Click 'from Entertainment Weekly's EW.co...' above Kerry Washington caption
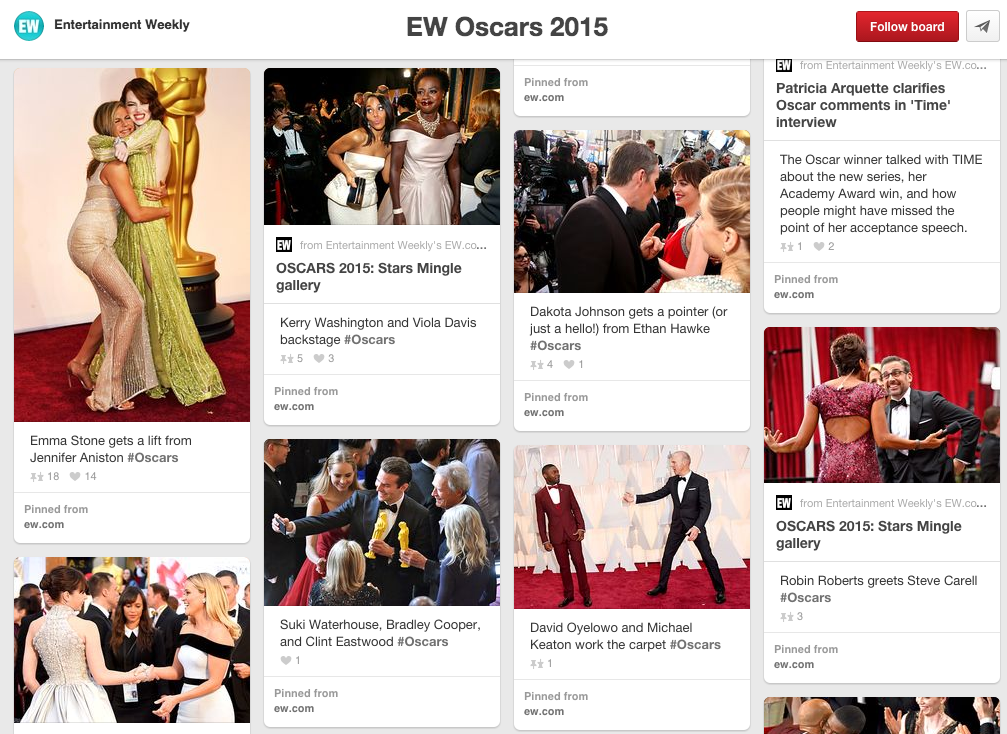This screenshot has width=1007, height=734. point(393,245)
